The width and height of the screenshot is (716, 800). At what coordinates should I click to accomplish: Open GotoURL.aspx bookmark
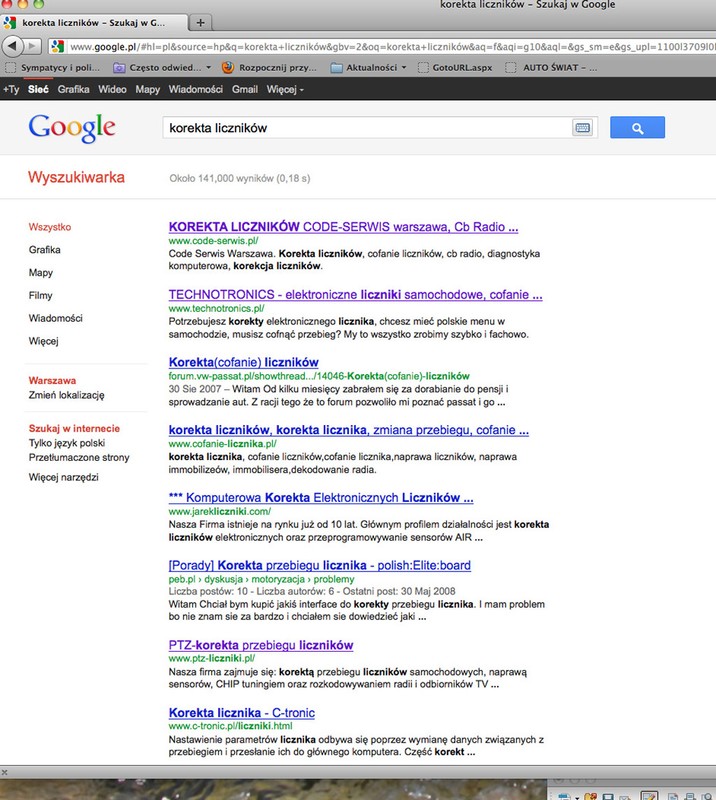pos(455,67)
